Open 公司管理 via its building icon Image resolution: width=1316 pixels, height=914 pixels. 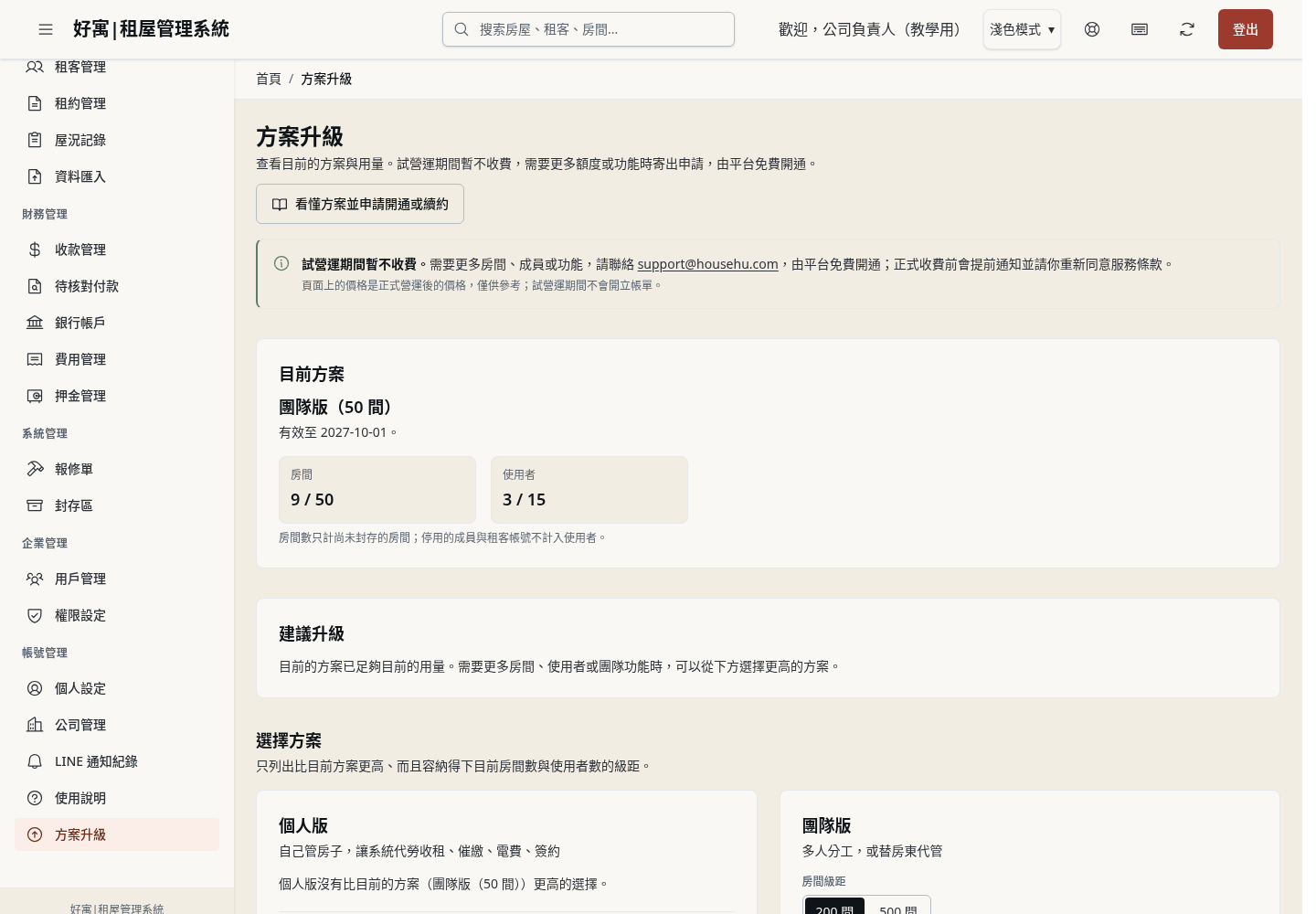pos(35,725)
